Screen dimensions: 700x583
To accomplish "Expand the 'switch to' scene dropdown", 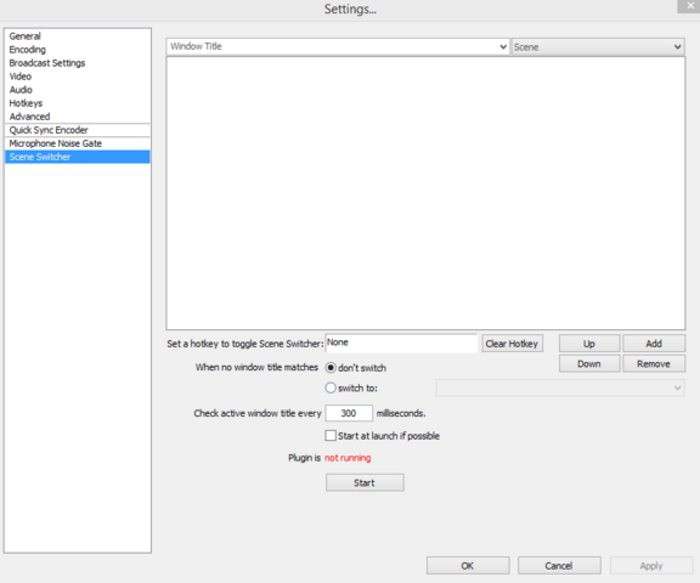I will [x=560, y=388].
